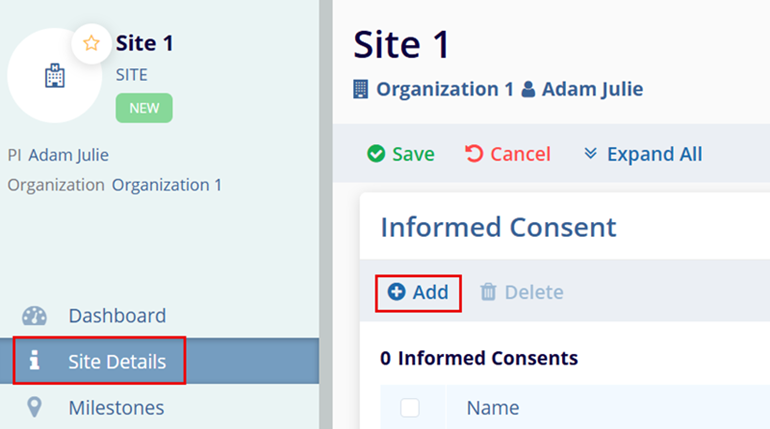Add a new informed consent

click(418, 292)
